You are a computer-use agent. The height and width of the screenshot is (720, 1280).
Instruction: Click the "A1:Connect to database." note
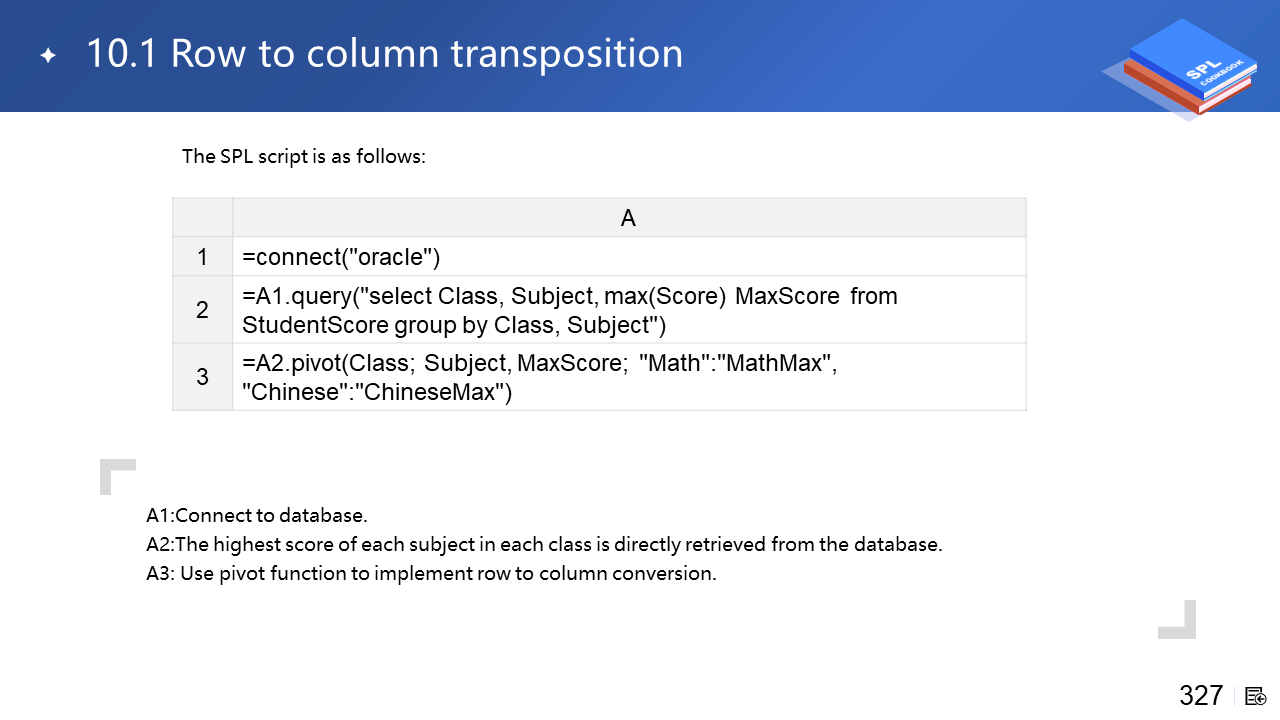(x=257, y=516)
